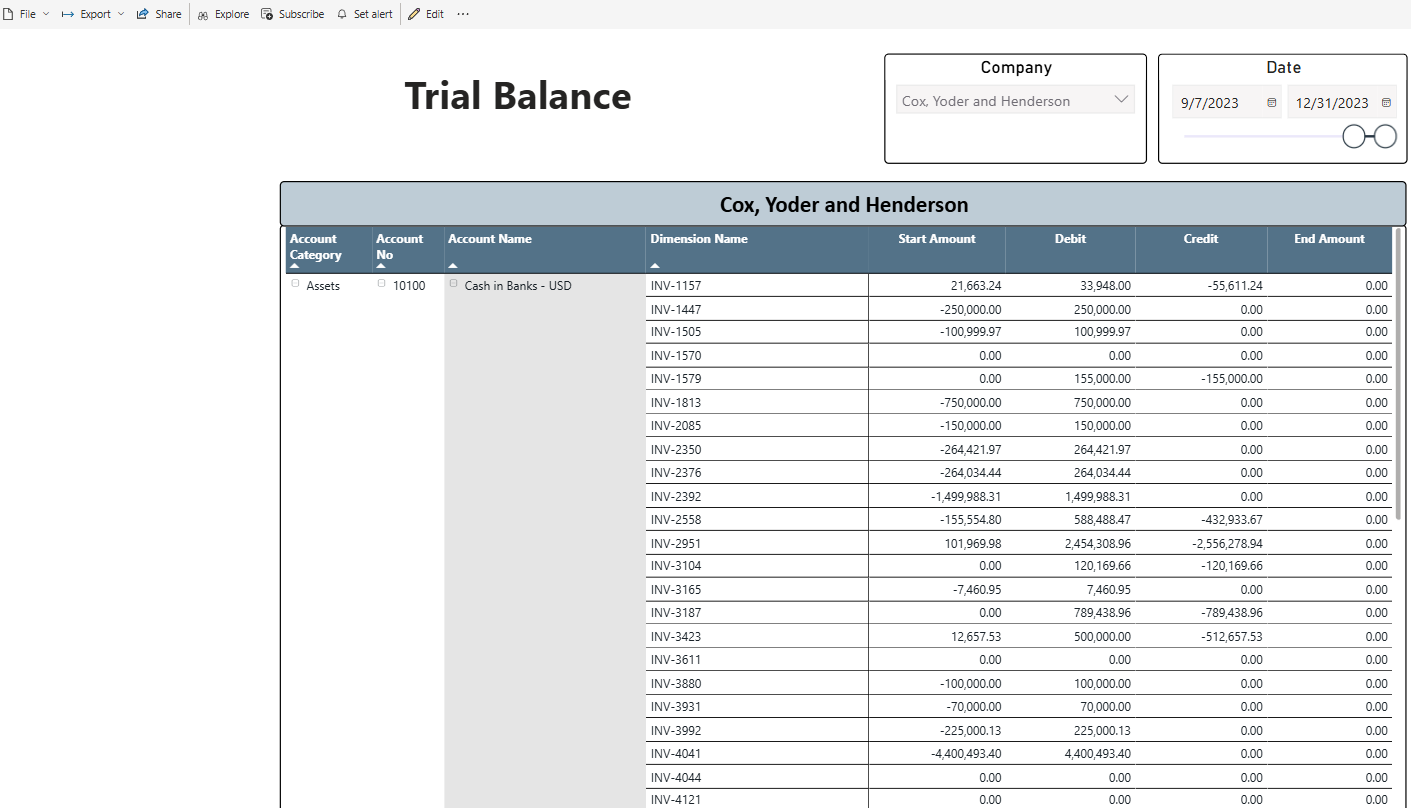Viewport: 1411px width, 808px height.
Task: Open the Export dropdown menu
Action: 93,14
